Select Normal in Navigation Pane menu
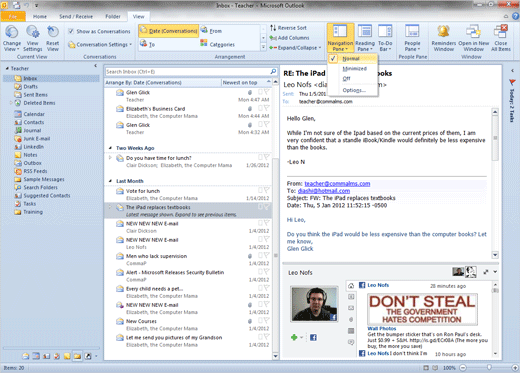The image size is (520, 373). click(353, 59)
